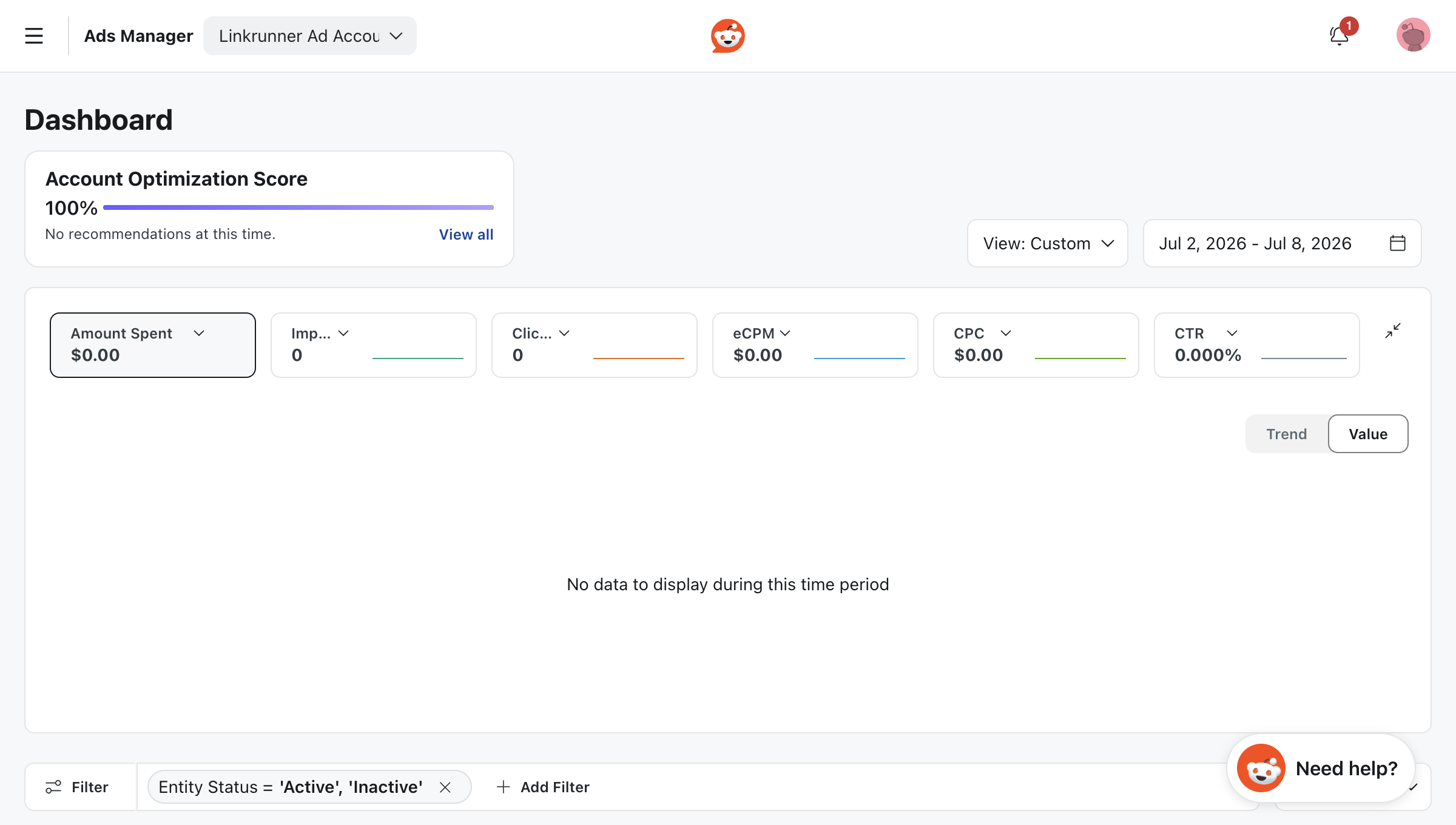Collapse the metrics chart panel
This screenshot has height=825, width=1456.
pos(1393,331)
